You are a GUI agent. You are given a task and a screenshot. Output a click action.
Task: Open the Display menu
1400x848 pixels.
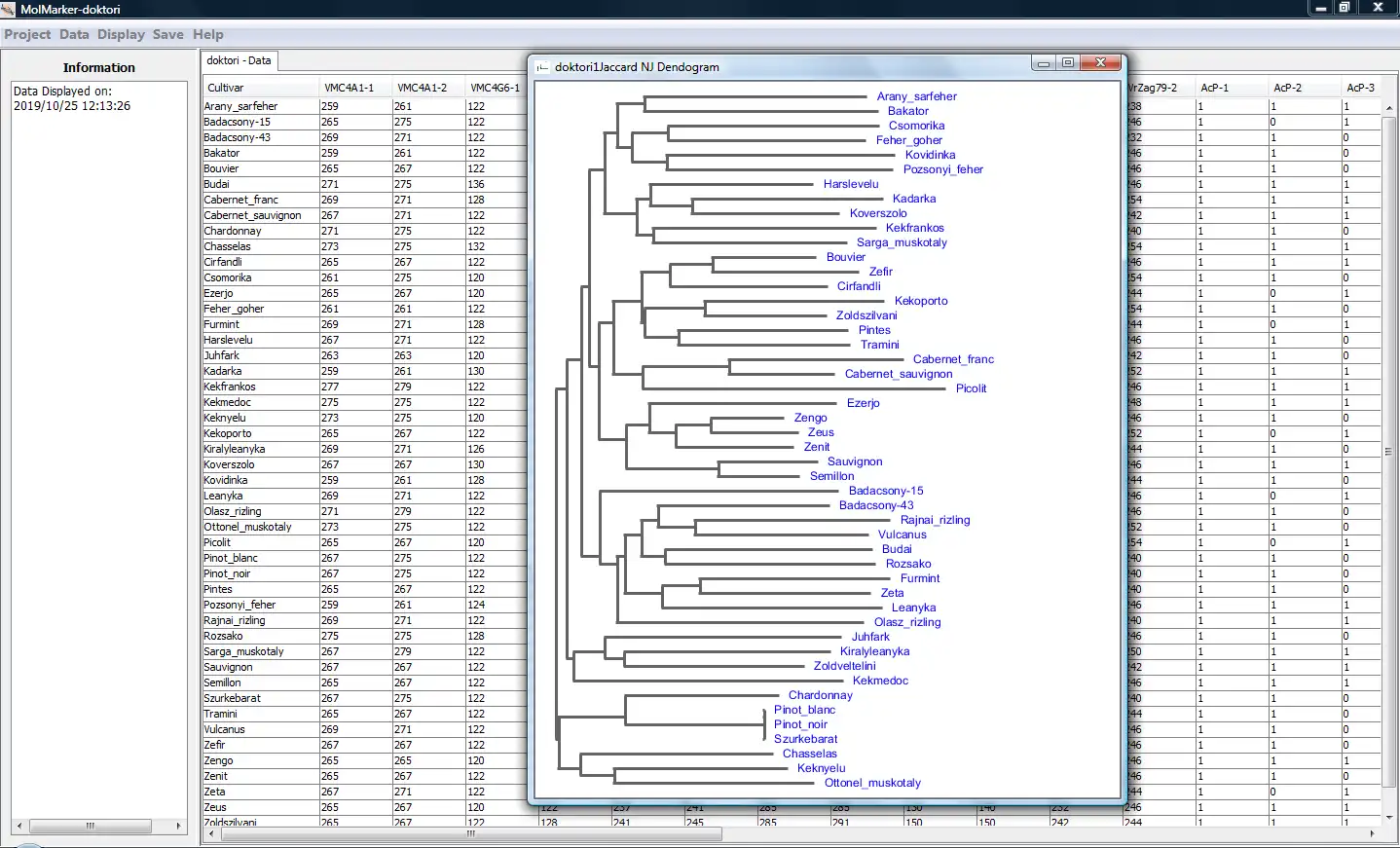(x=121, y=34)
